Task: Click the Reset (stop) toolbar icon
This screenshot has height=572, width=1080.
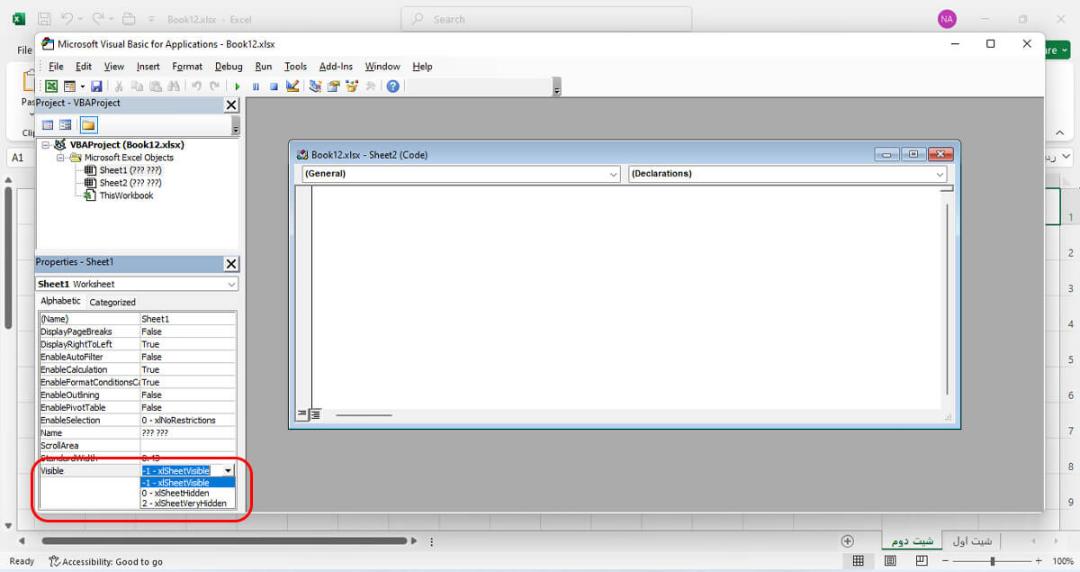Action: click(273, 86)
